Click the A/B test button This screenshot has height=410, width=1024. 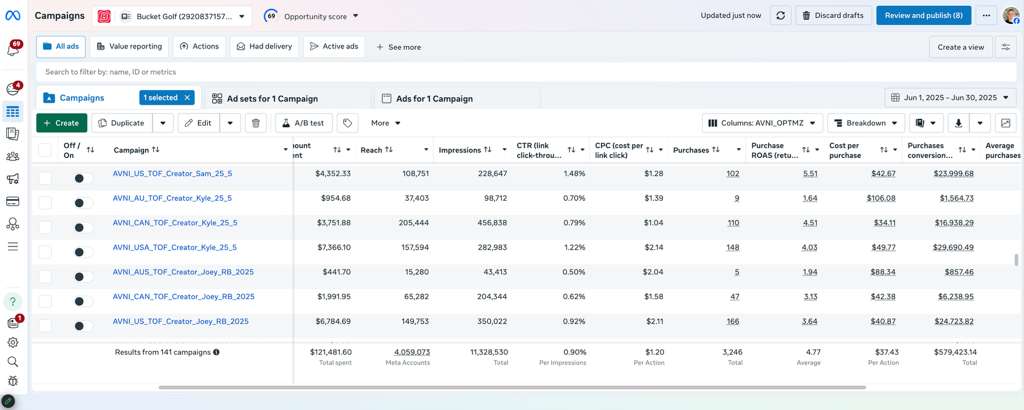304,123
